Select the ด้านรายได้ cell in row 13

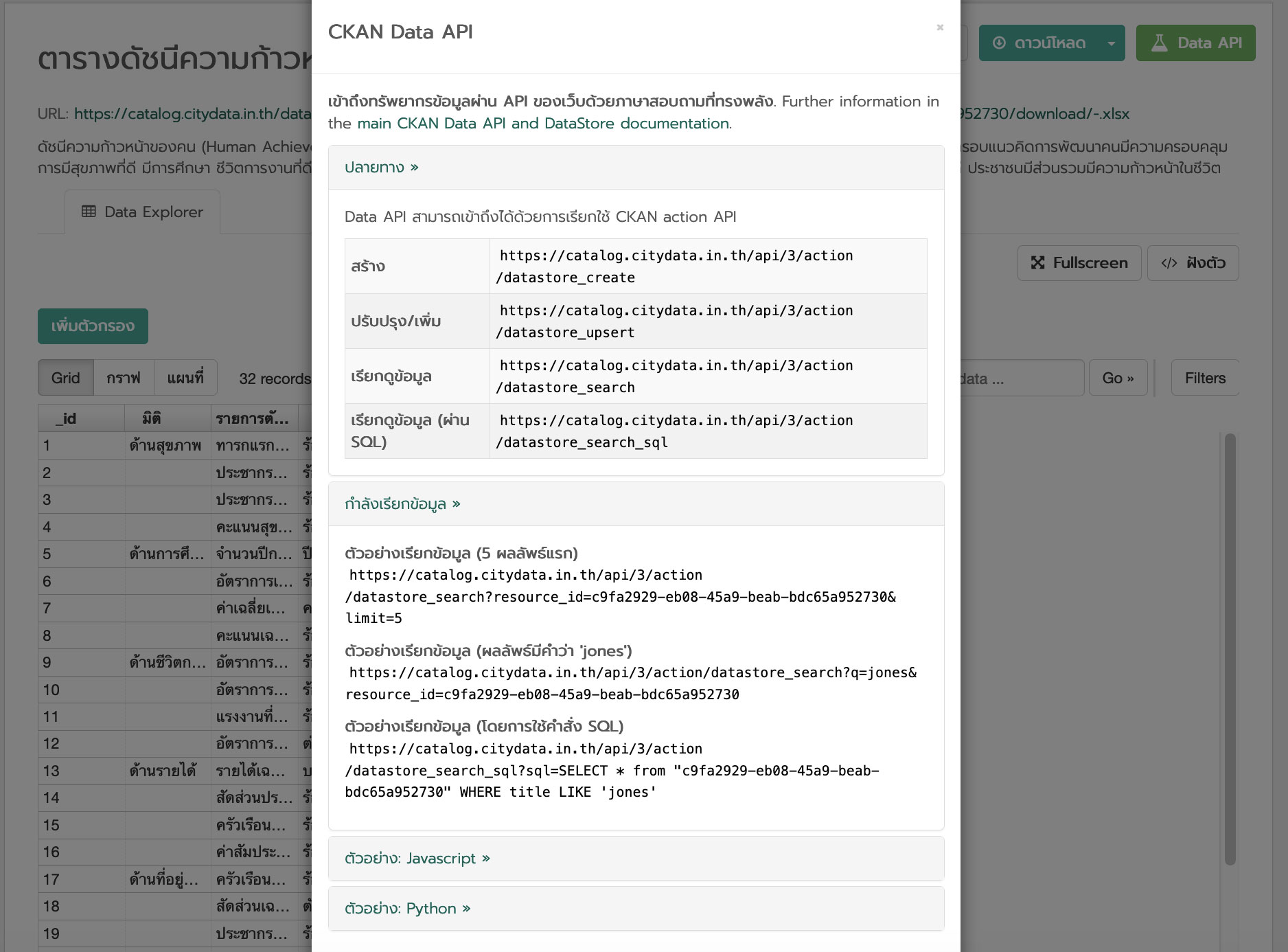pyautogui.click(x=168, y=771)
